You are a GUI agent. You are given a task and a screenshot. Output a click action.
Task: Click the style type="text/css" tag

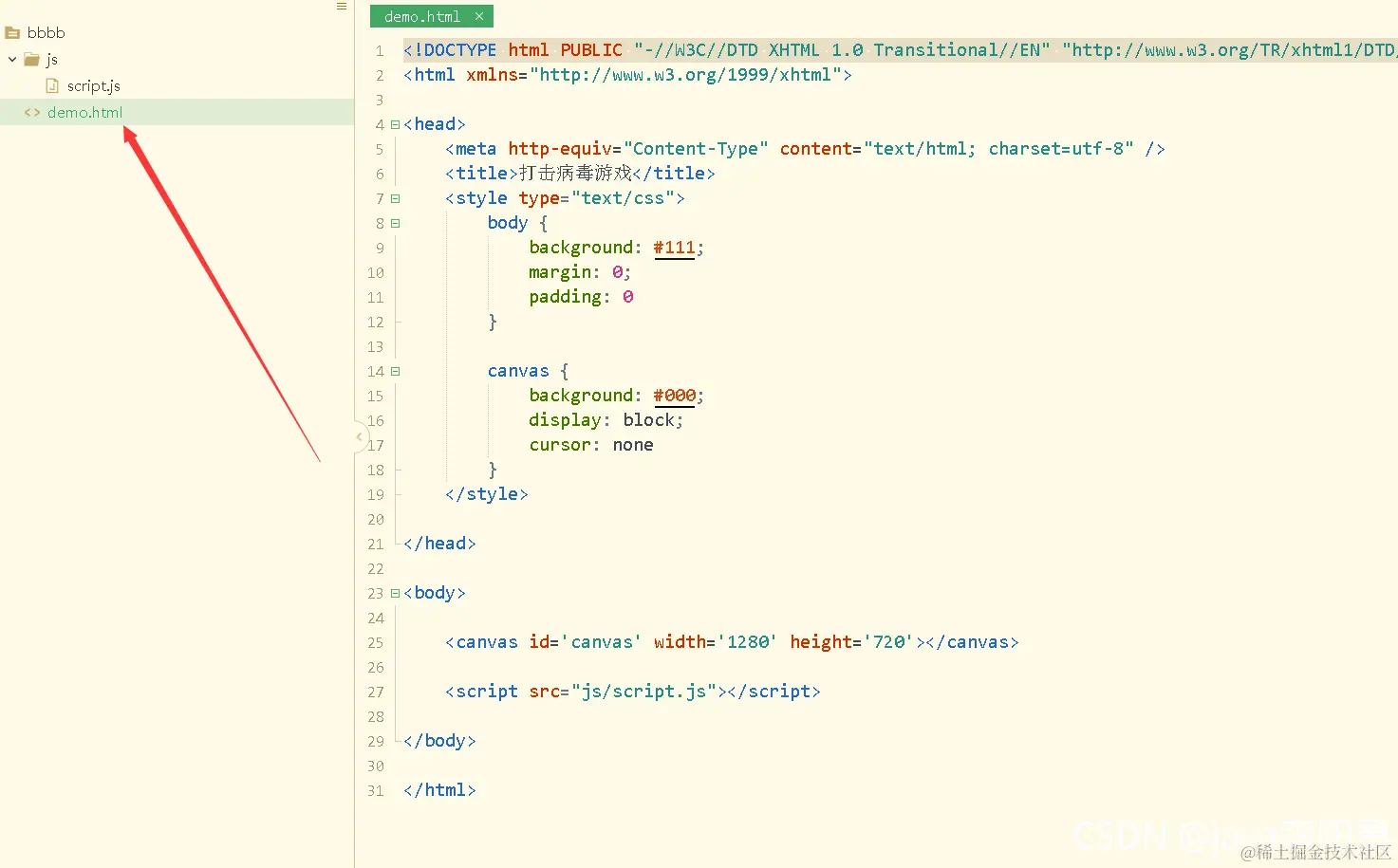click(565, 198)
